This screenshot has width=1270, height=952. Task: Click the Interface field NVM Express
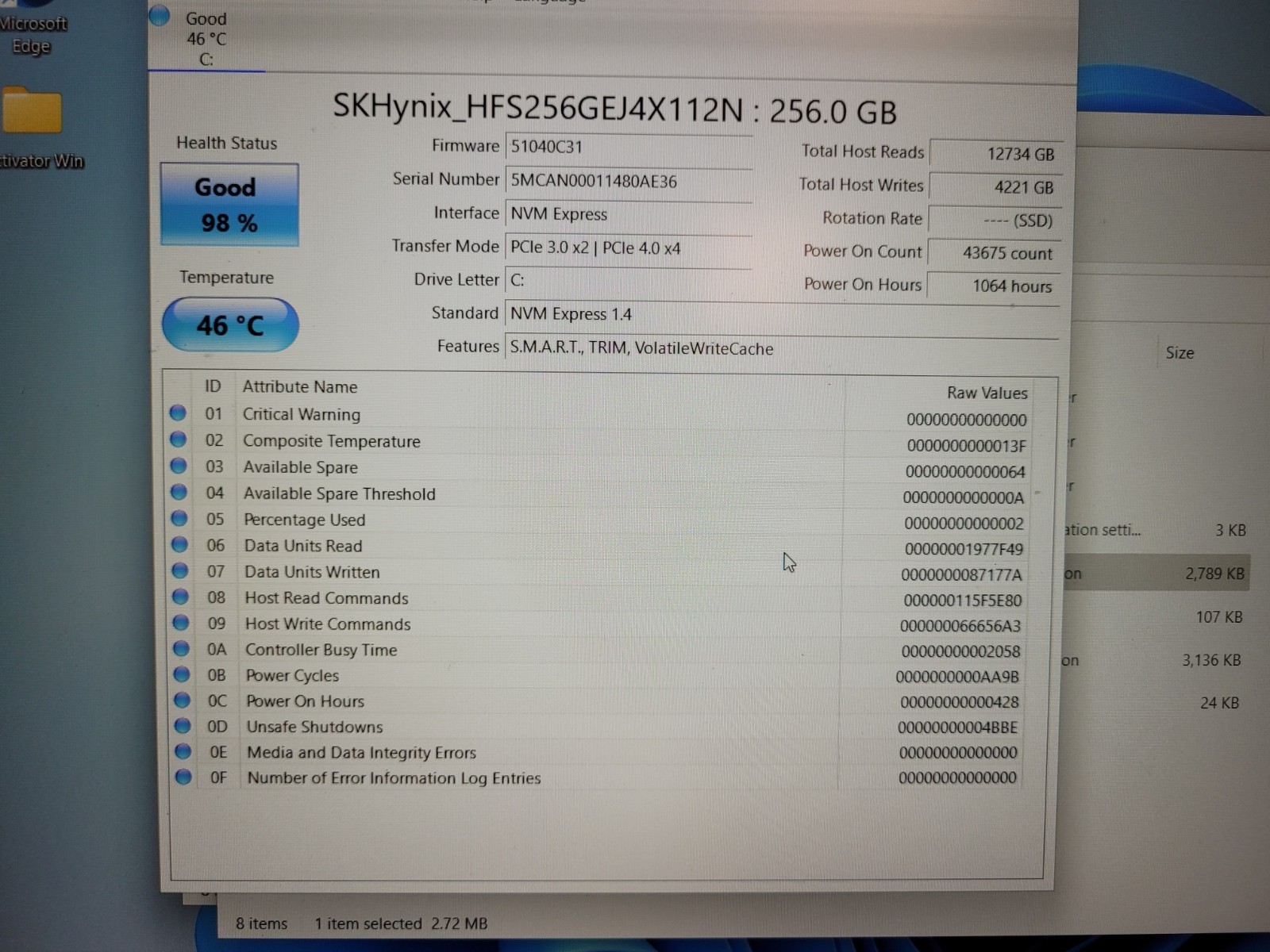coord(629,214)
